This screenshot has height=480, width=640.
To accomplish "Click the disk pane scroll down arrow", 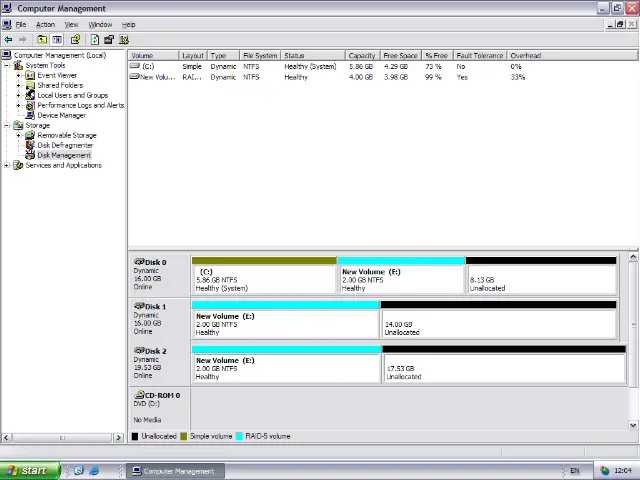I will (x=633, y=425).
